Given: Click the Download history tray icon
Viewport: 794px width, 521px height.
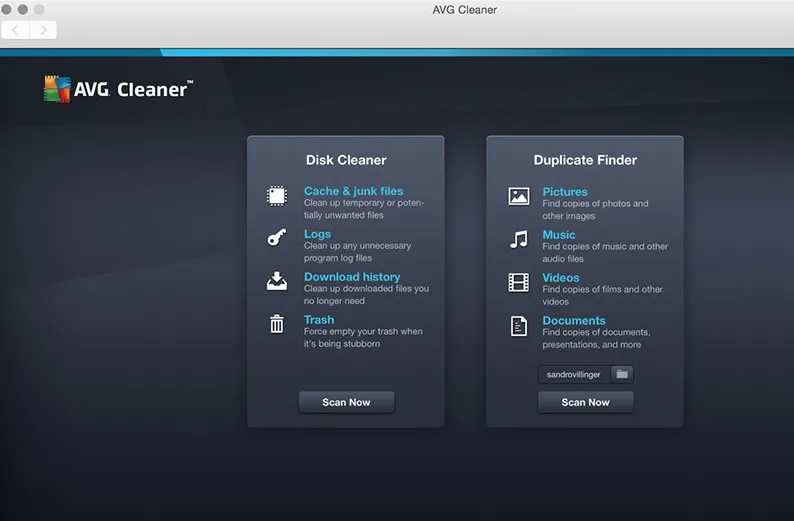Looking at the screenshot, I should click(x=277, y=281).
